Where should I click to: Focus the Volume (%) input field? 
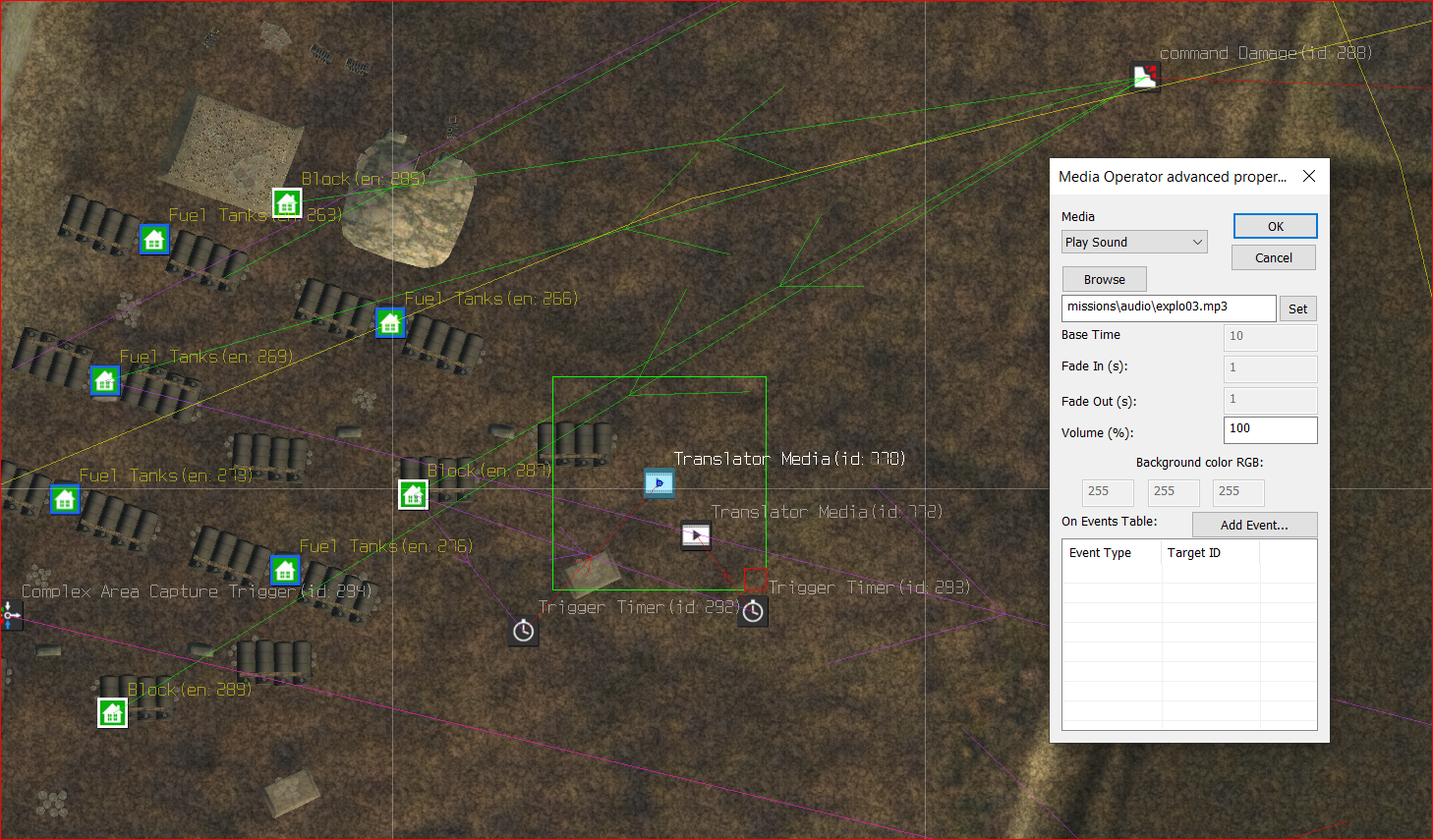point(1270,429)
